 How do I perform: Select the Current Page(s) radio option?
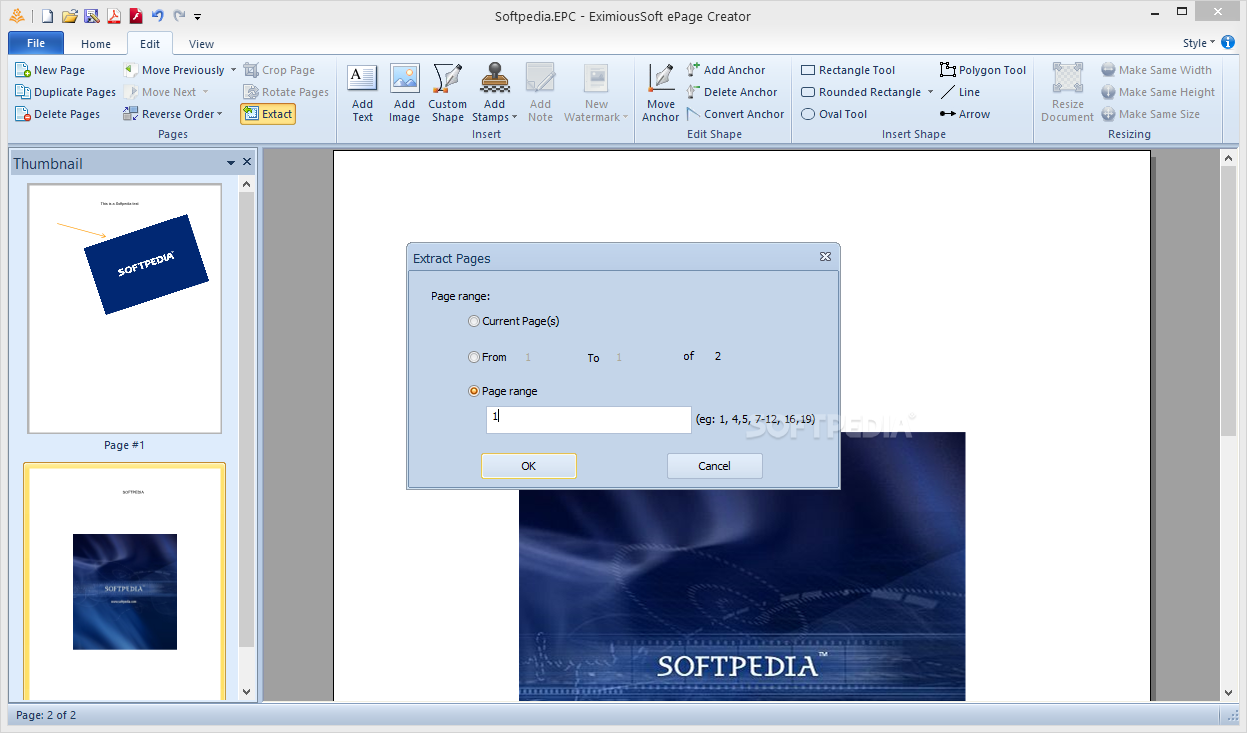coord(513,321)
